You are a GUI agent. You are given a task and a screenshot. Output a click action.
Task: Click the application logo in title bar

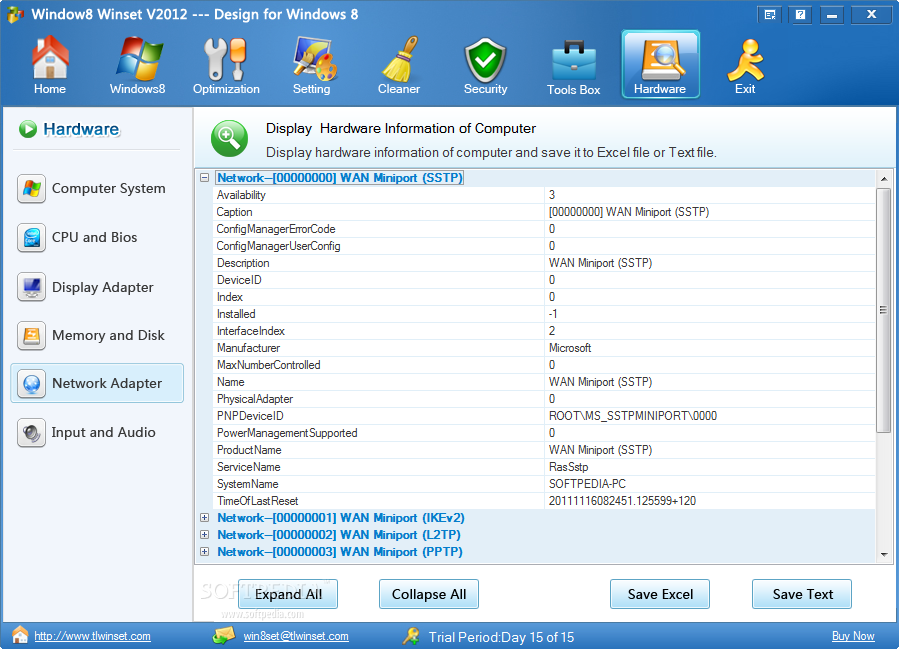pos(15,14)
